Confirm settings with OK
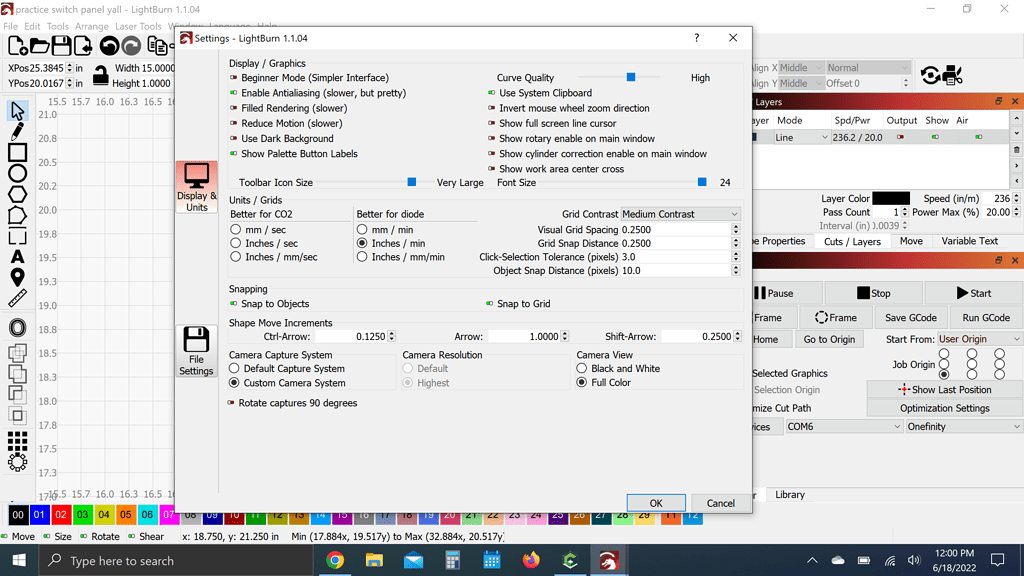 coord(656,503)
